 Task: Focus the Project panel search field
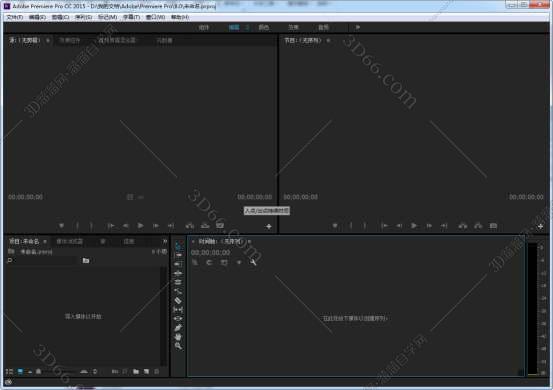coord(42,261)
